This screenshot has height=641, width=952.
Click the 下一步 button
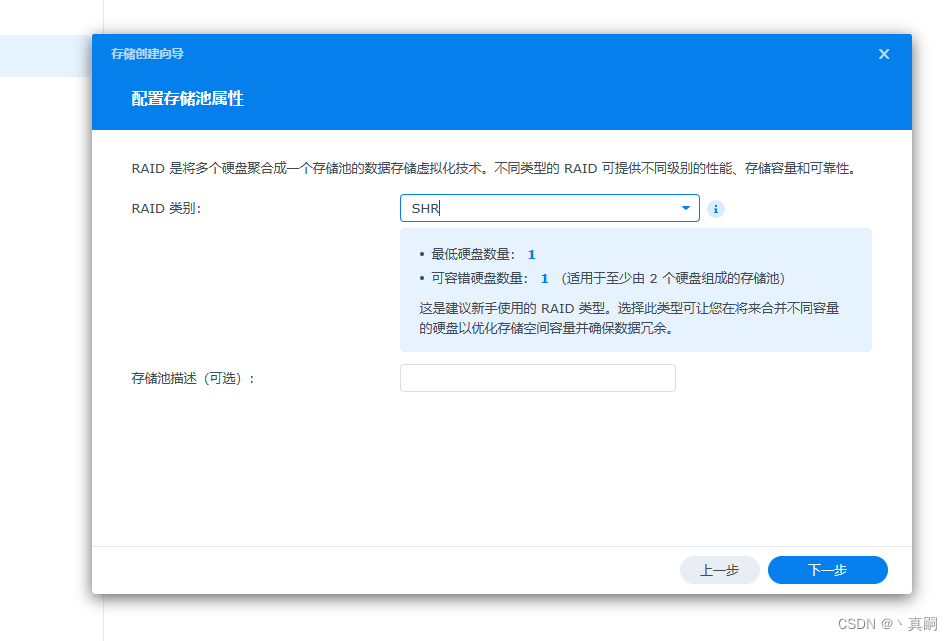point(828,570)
